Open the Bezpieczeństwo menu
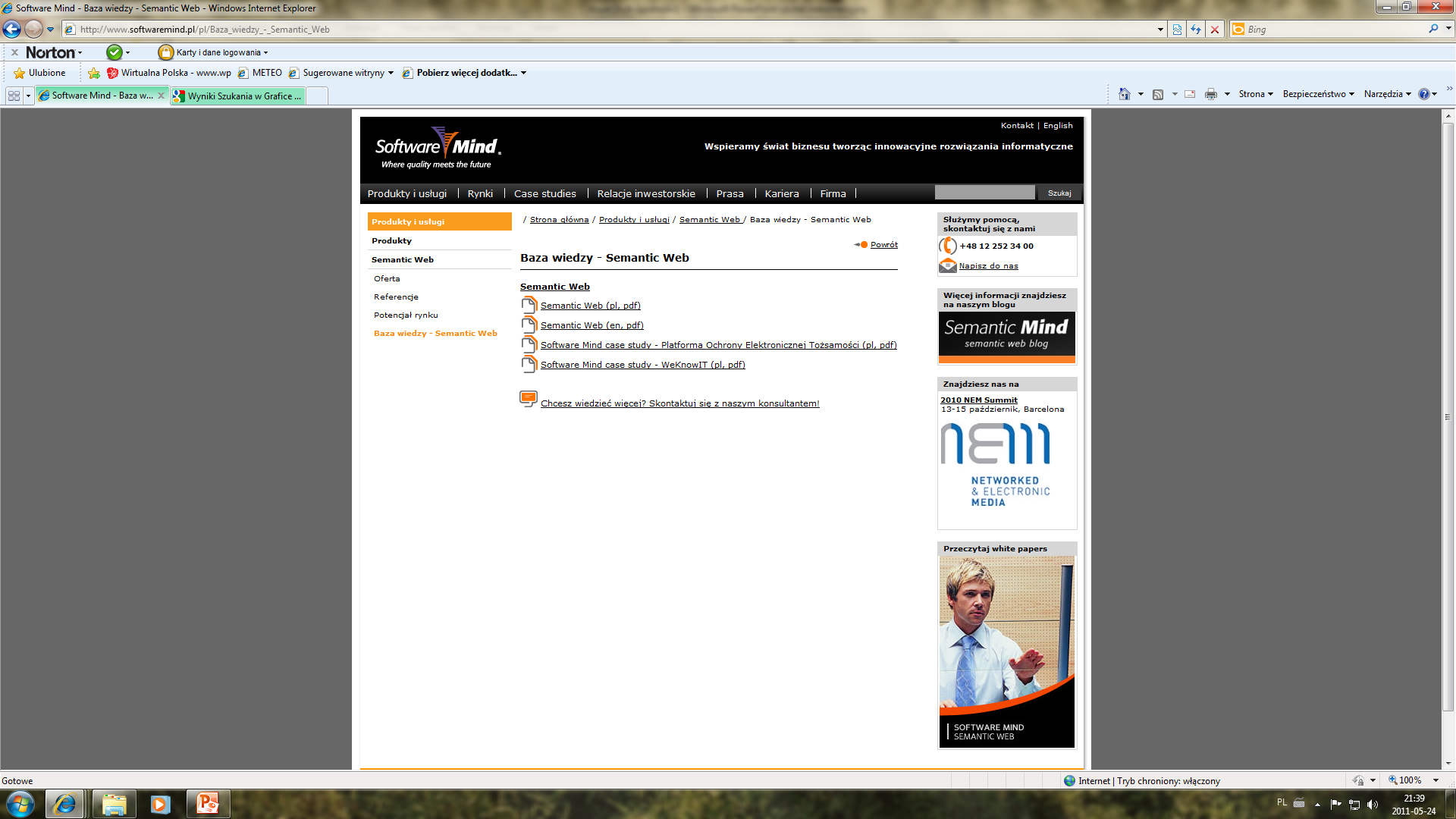This screenshot has width=1456, height=819. [1318, 94]
